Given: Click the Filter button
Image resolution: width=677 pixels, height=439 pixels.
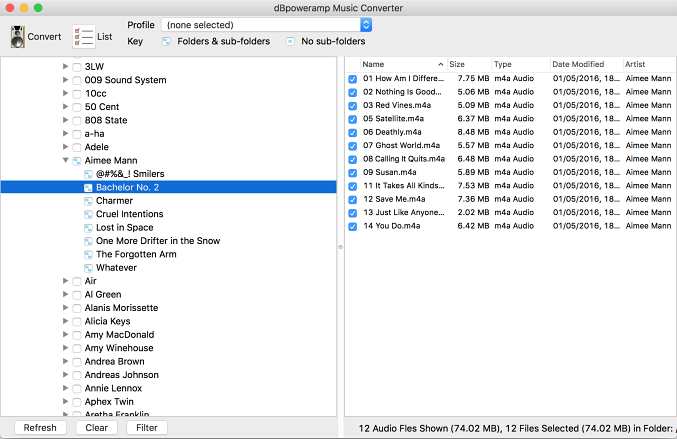Looking at the screenshot, I should pyautogui.click(x=147, y=428).
